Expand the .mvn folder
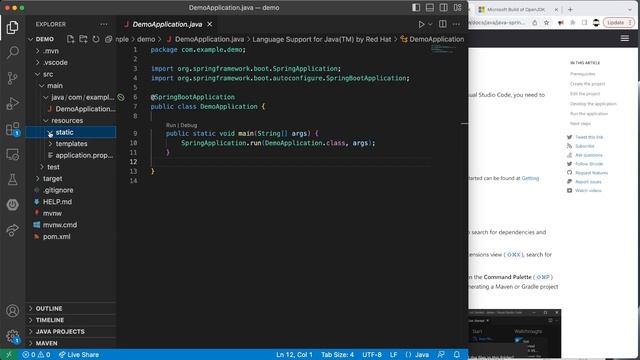 pyautogui.click(x=71, y=51)
